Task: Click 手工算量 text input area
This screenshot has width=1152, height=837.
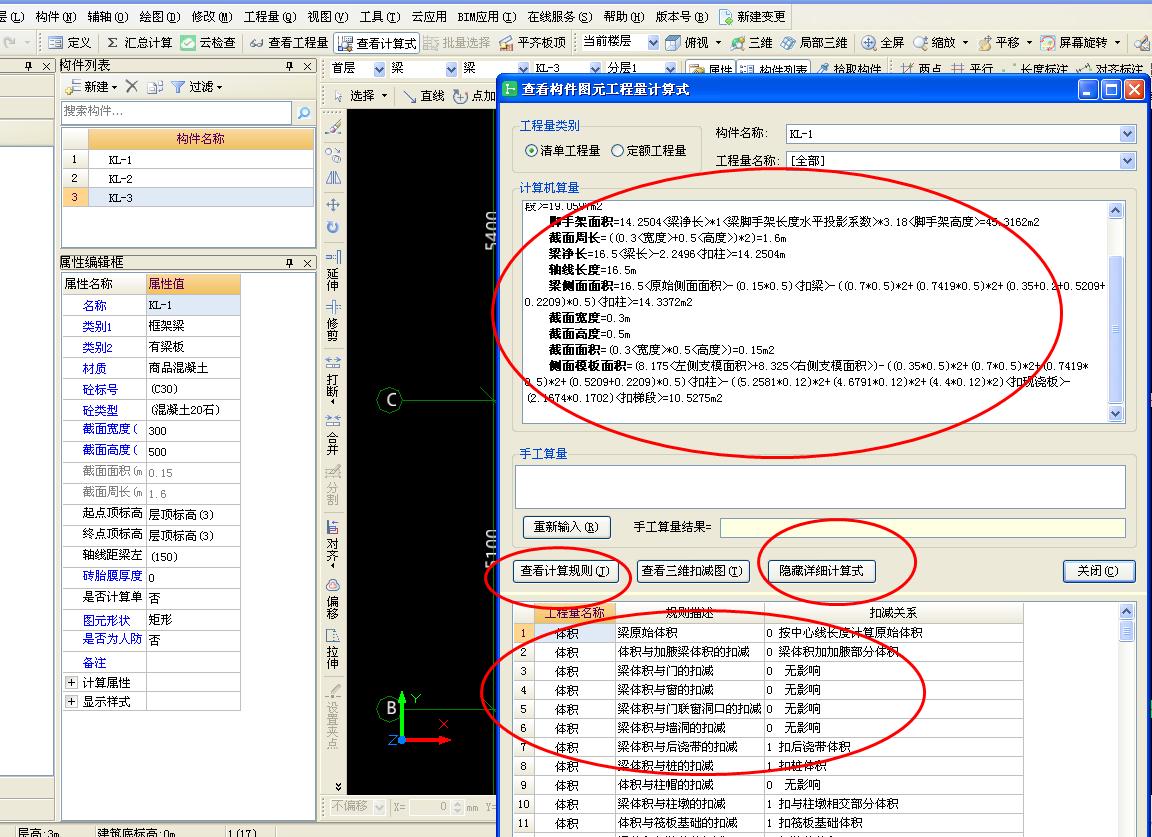Action: point(820,486)
